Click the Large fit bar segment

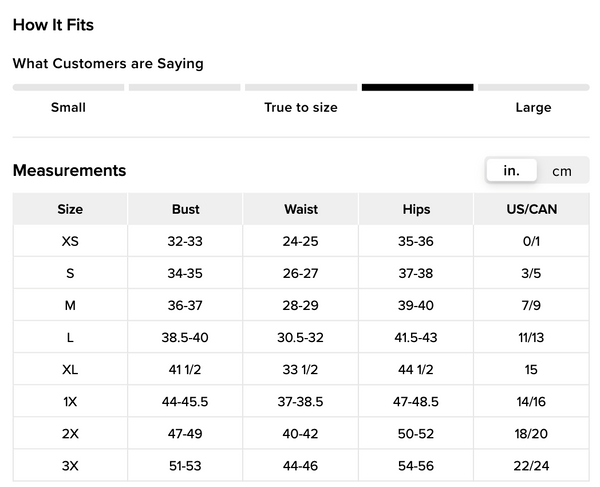click(x=533, y=88)
